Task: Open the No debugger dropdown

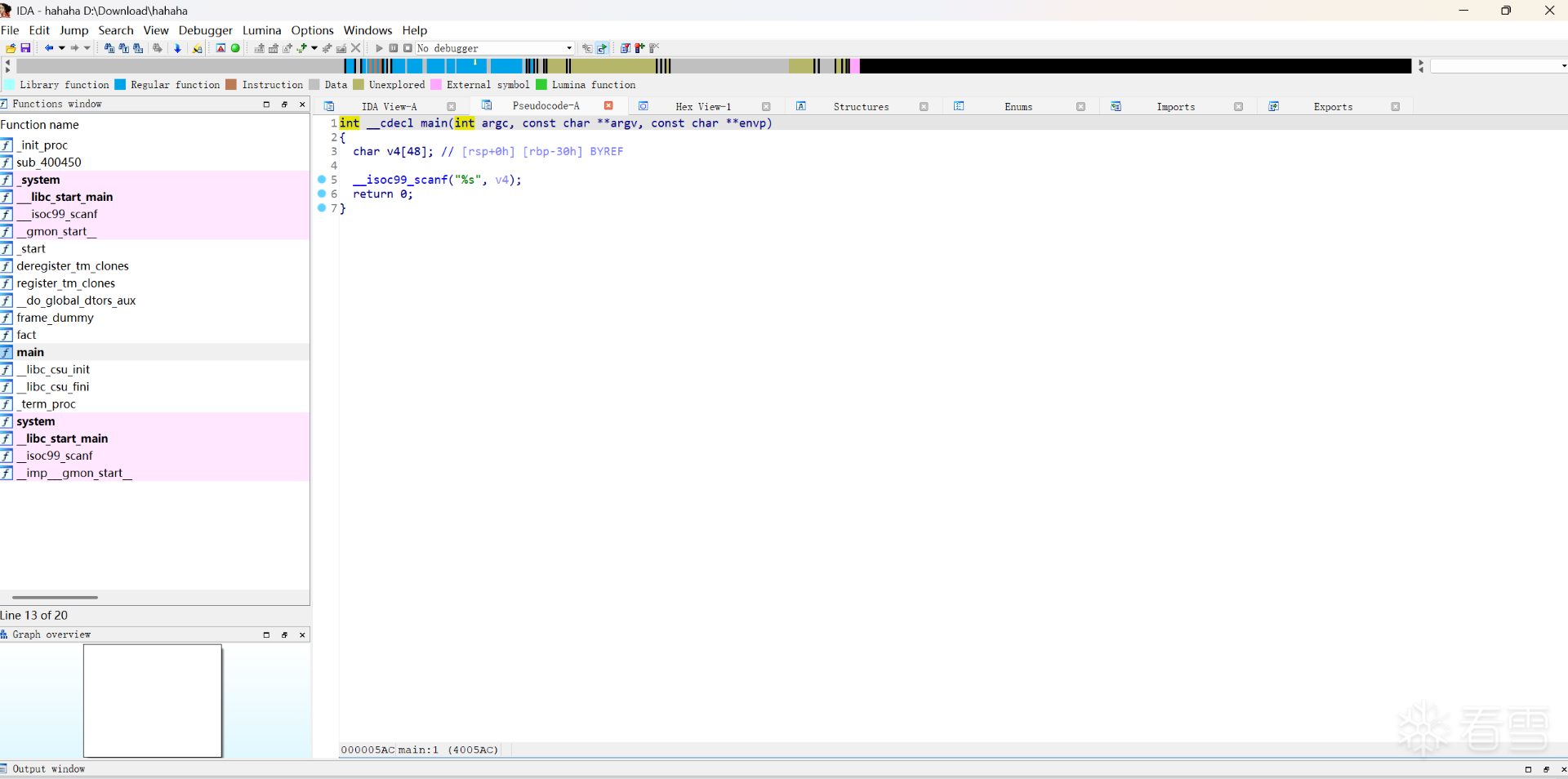Action: click(x=495, y=48)
